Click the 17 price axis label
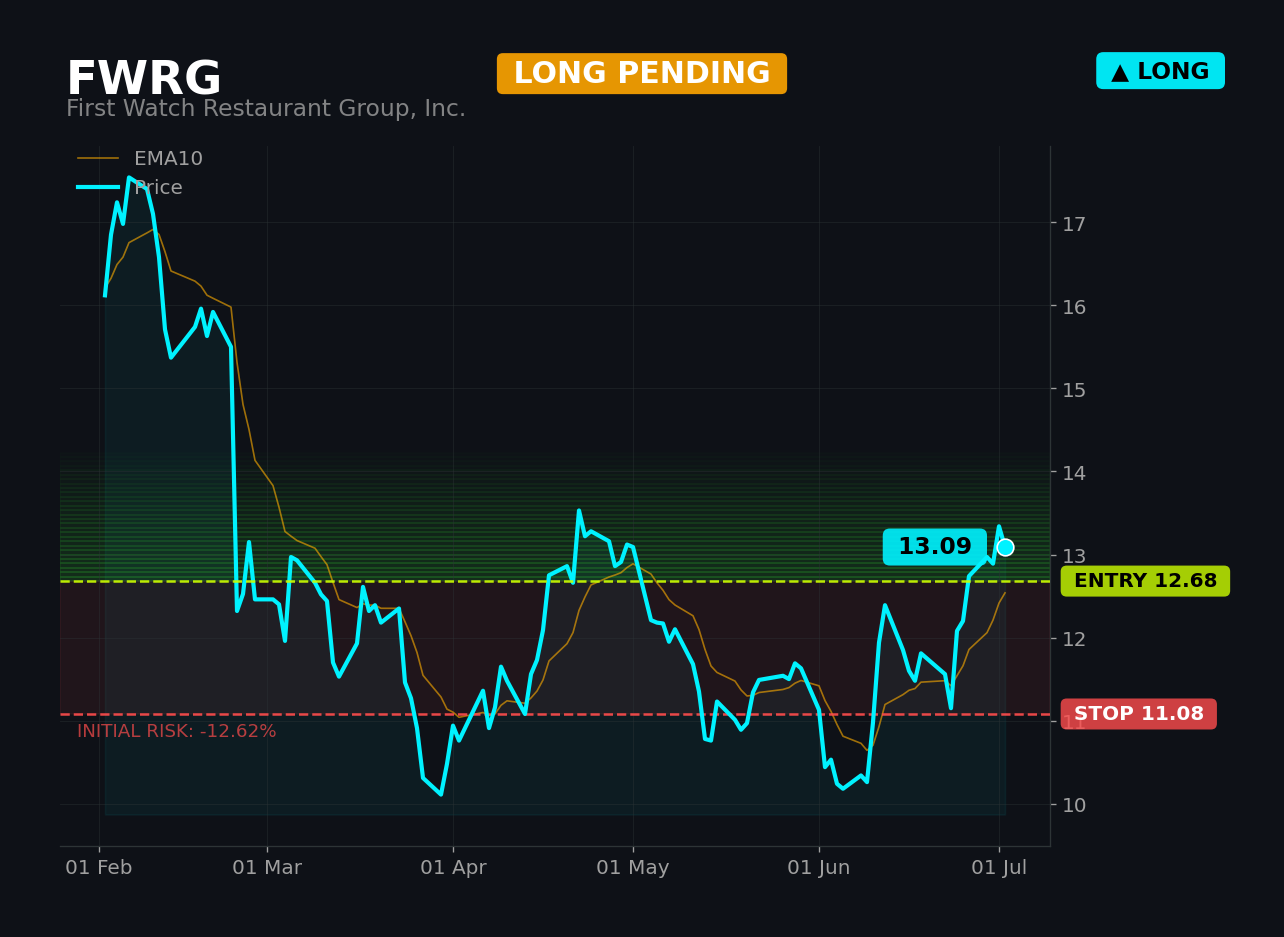The height and width of the screenshot is (937, 1284). point(1074,224)
